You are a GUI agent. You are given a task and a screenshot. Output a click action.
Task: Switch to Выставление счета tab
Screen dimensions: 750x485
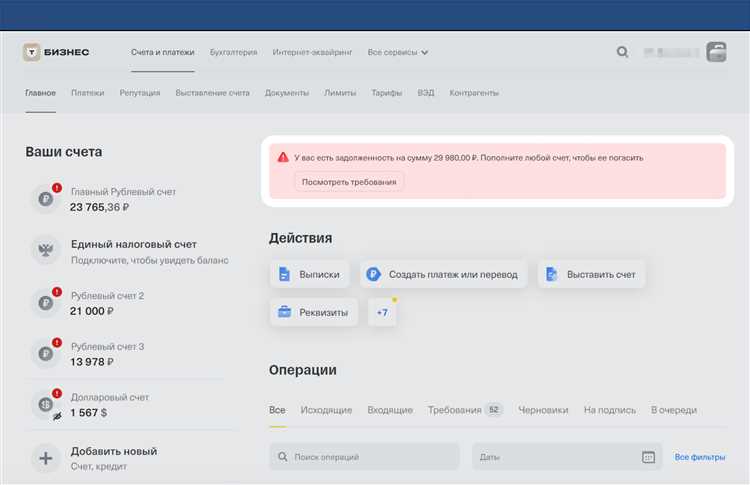pyautogui.click(x=212, y=93)
